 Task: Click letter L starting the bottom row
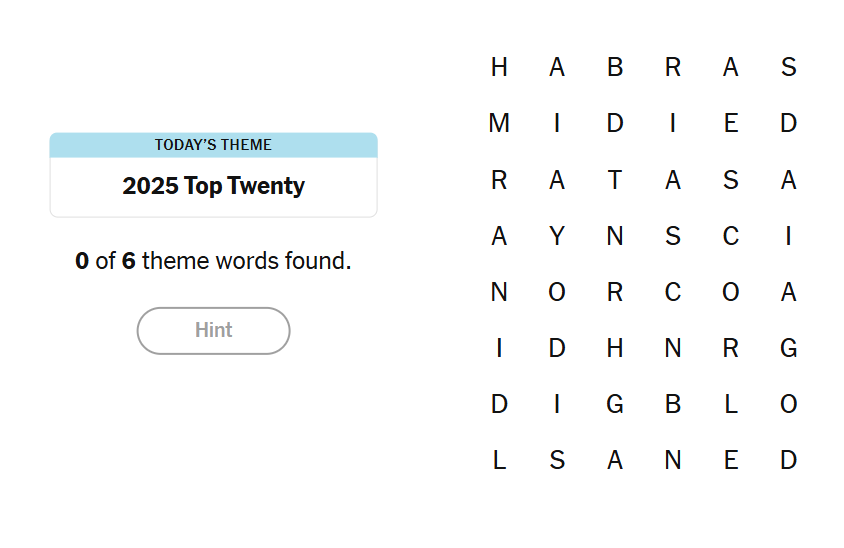[x=499, y=460]
